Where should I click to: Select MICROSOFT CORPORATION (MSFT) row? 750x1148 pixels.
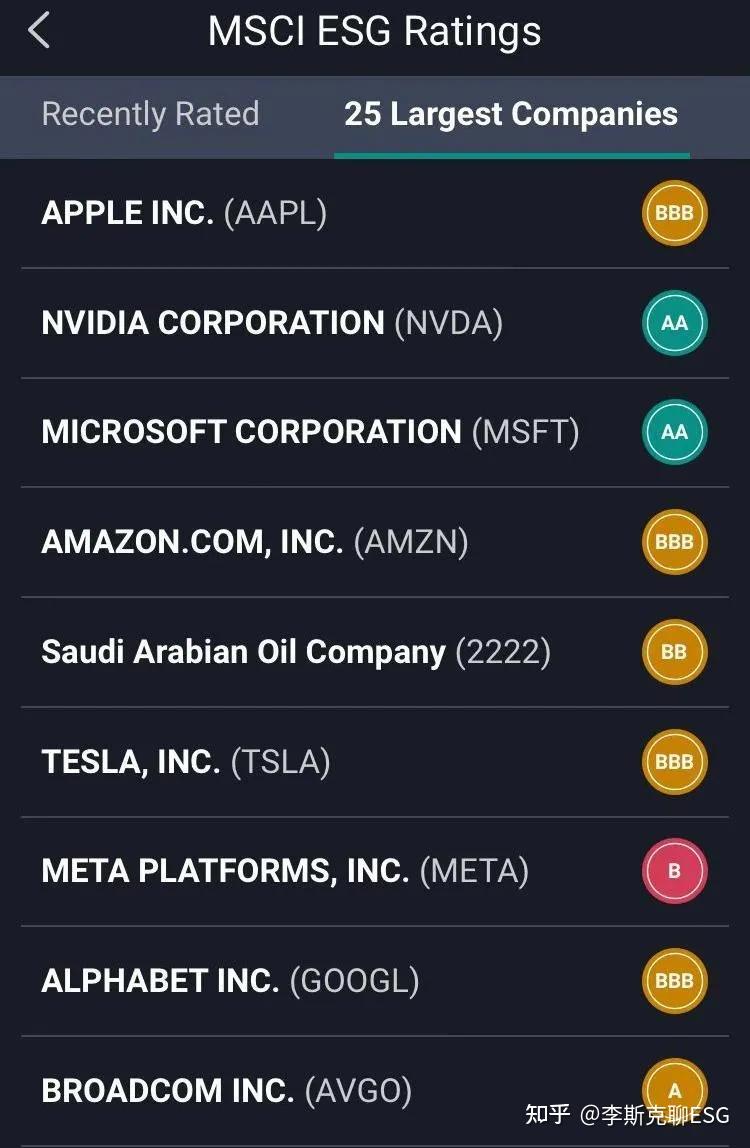tap(310, 432)
